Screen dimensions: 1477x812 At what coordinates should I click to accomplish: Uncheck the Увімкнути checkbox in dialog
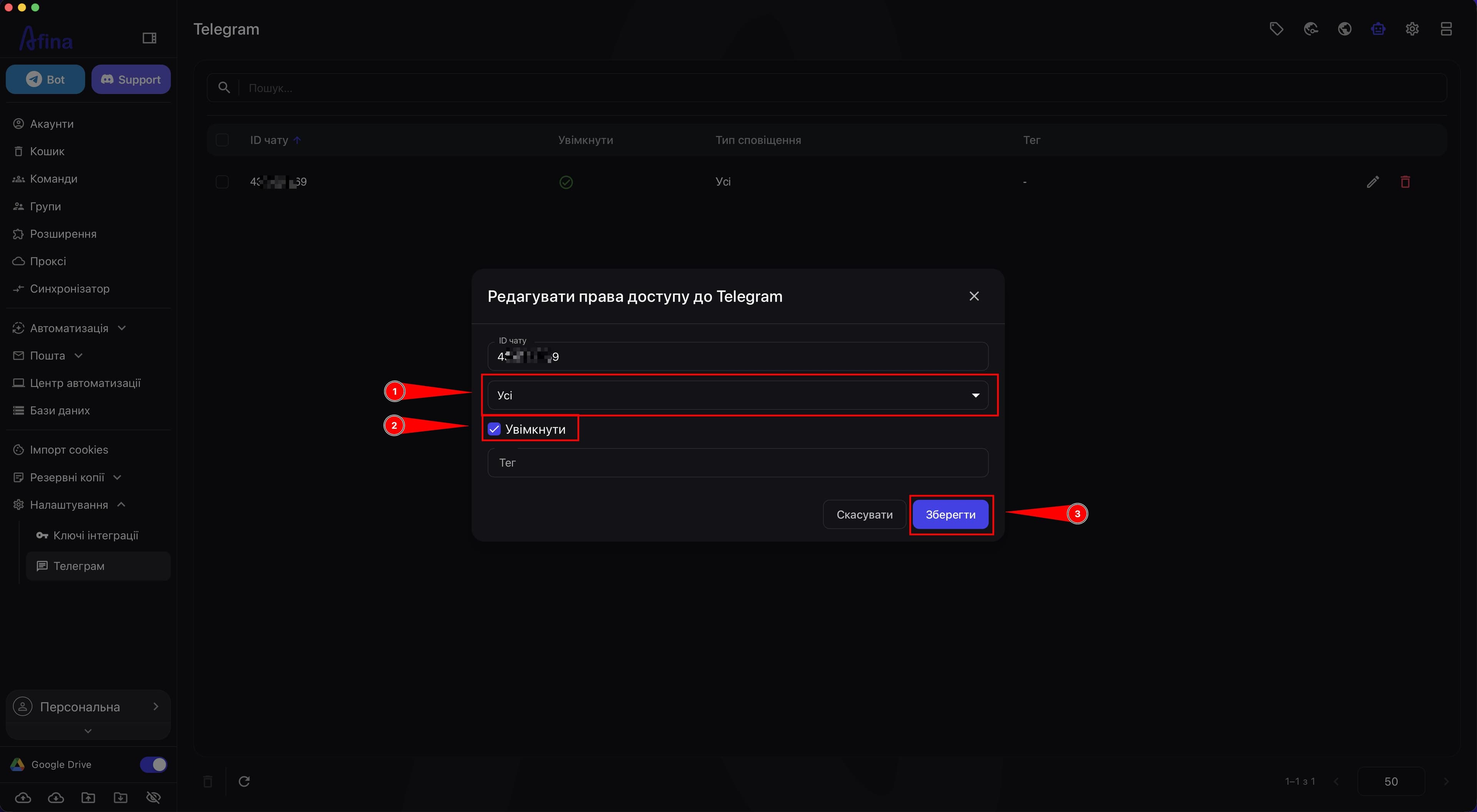point(494,429)
